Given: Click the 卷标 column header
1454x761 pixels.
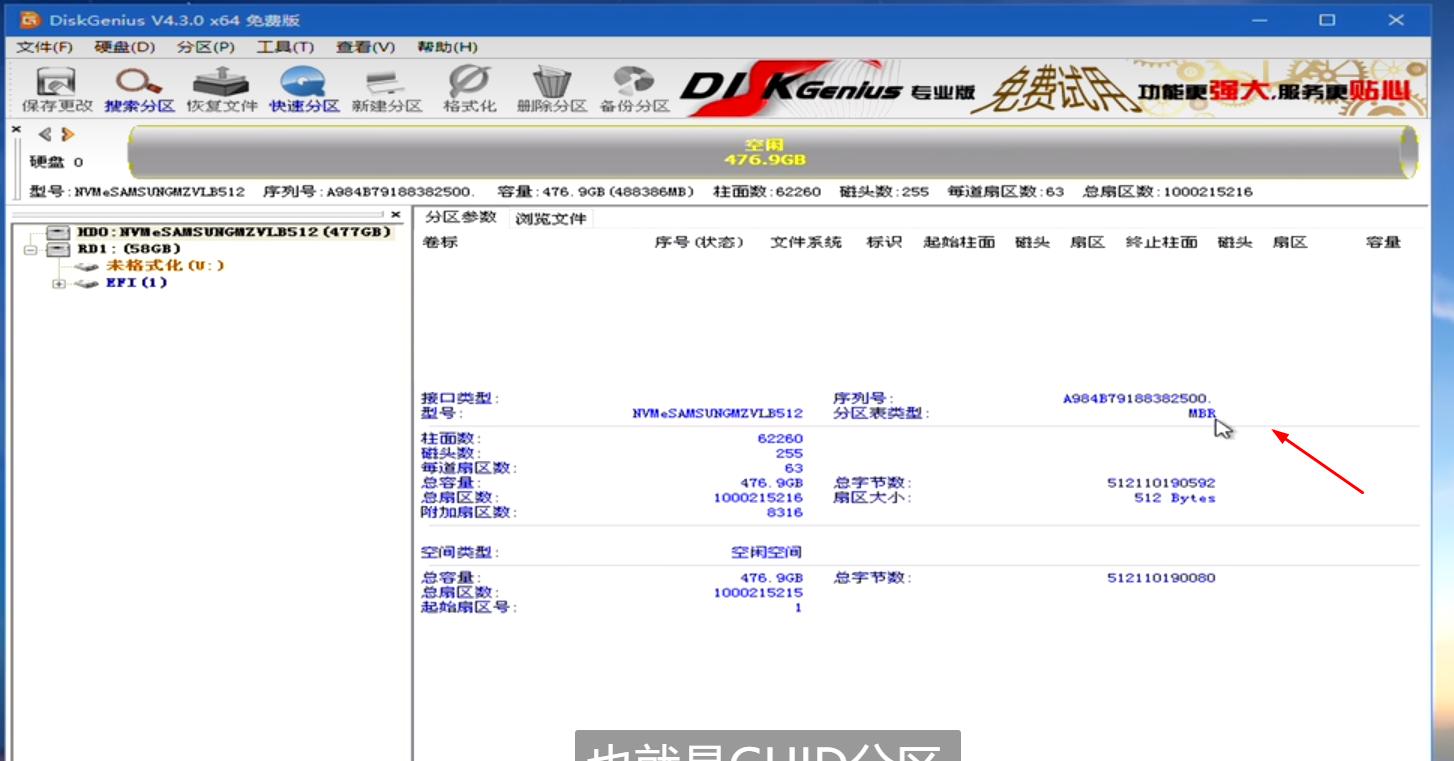Looking at the screenshot, I should pyautogui.click(x=439, y=242).
